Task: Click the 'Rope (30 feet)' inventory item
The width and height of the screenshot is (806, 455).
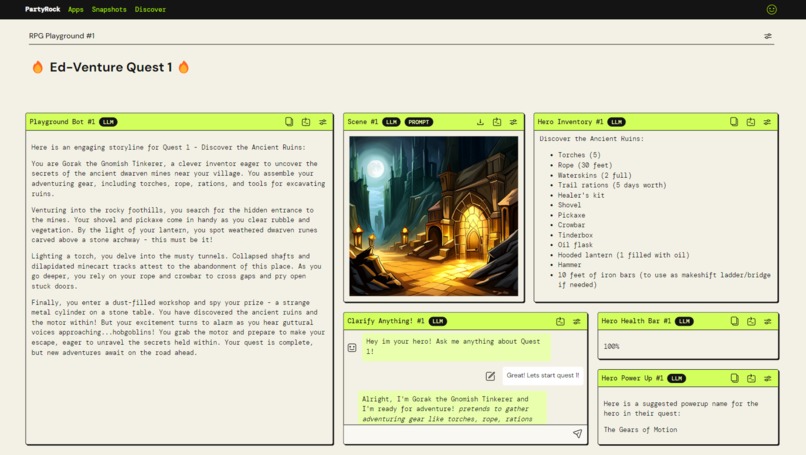Action: (585, 165)
